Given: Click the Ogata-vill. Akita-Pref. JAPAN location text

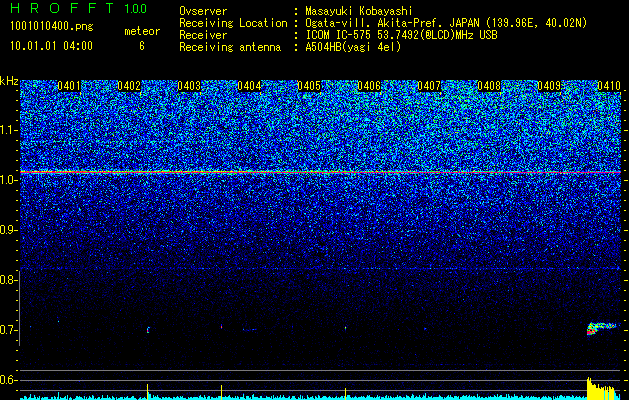Looking at the screenshot, I should [446, 23].
